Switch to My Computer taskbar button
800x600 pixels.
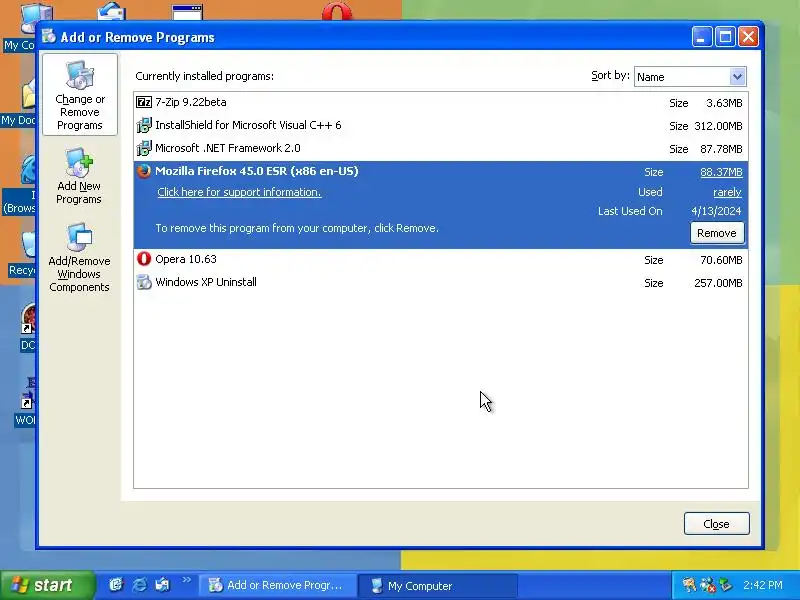438,585
